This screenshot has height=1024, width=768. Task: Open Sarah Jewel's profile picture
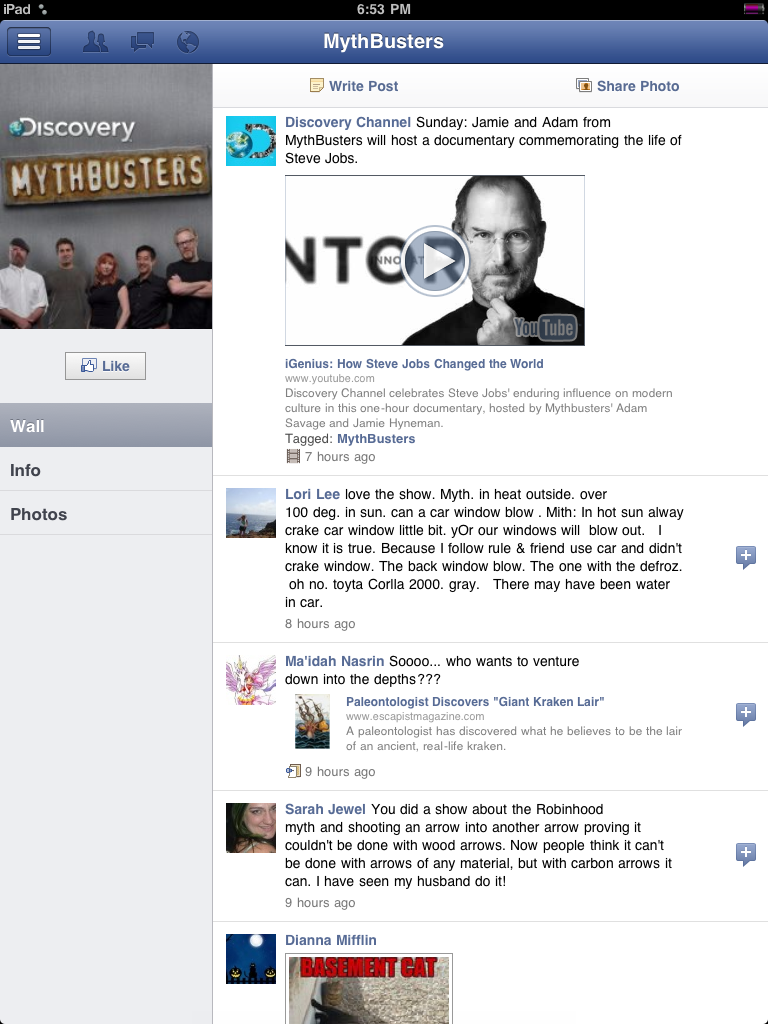tap(251, 828)
